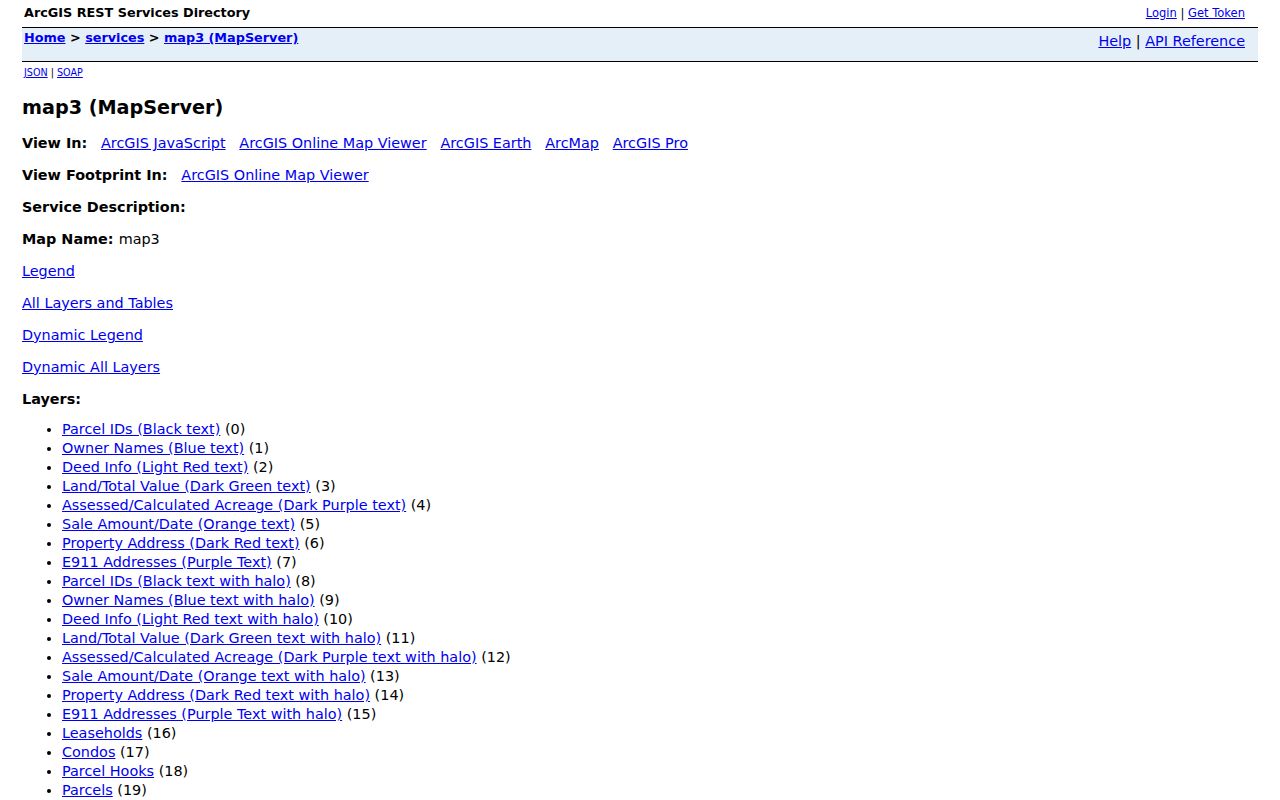
Task: Open the Parcels layer
Action: tap(87, 790)
